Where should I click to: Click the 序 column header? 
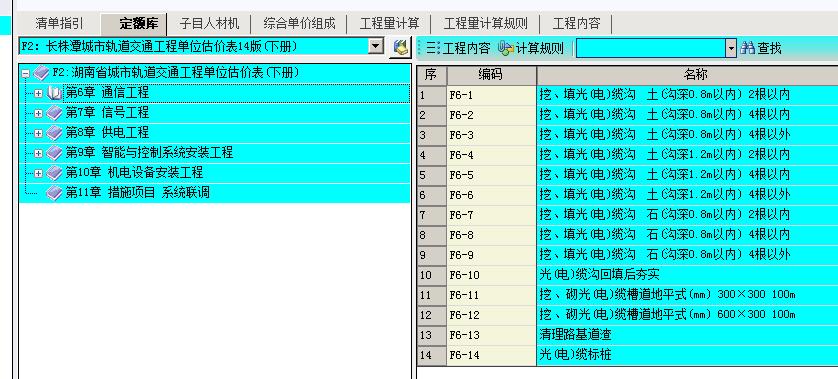(x=431, y=75)
